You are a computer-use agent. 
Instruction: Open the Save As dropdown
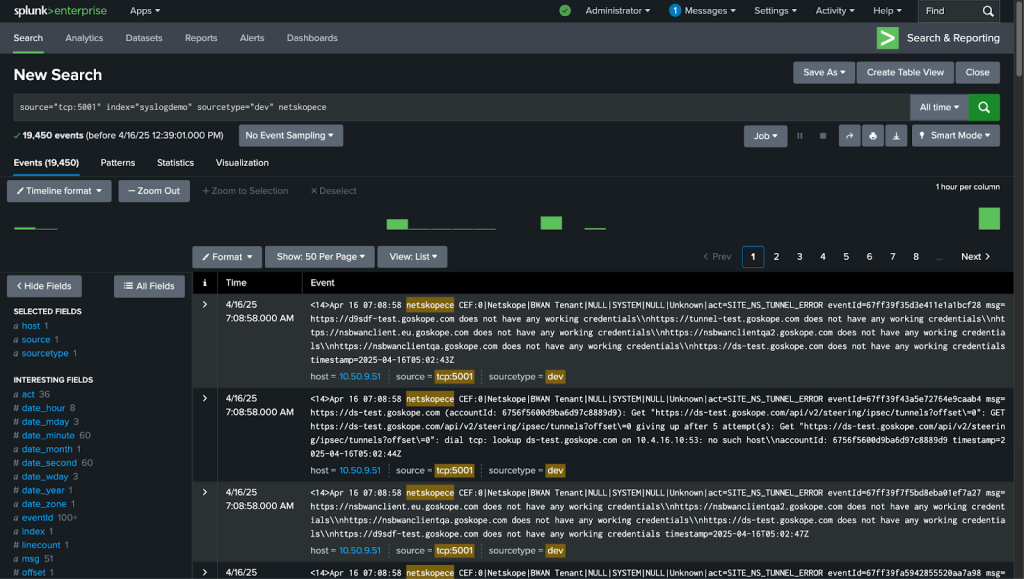point(824,72)
